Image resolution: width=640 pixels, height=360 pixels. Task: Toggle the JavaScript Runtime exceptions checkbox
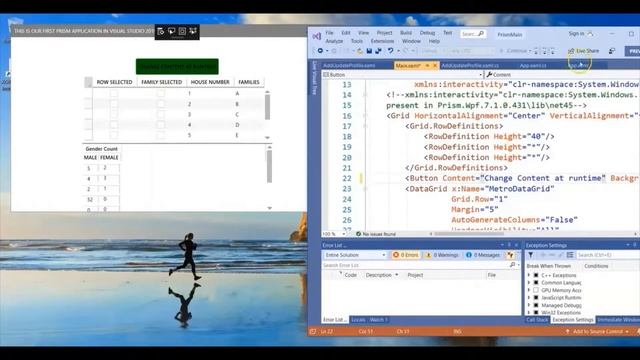tap(536, 298)
